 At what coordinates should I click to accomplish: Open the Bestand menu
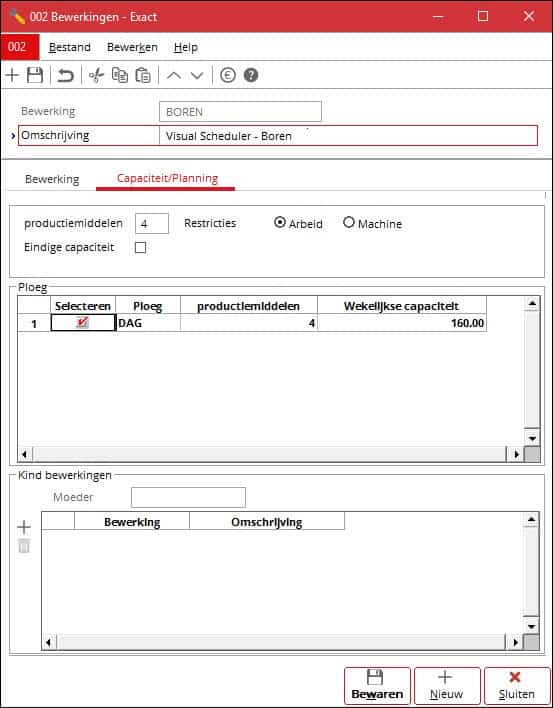pyautogui.click(x=70, y=47)
